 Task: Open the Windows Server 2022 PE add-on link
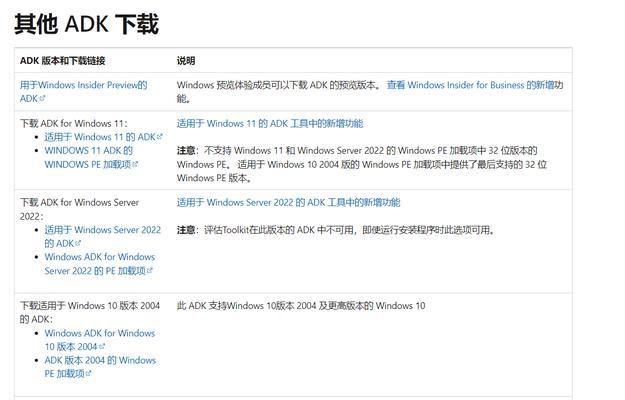coord(100,264)
